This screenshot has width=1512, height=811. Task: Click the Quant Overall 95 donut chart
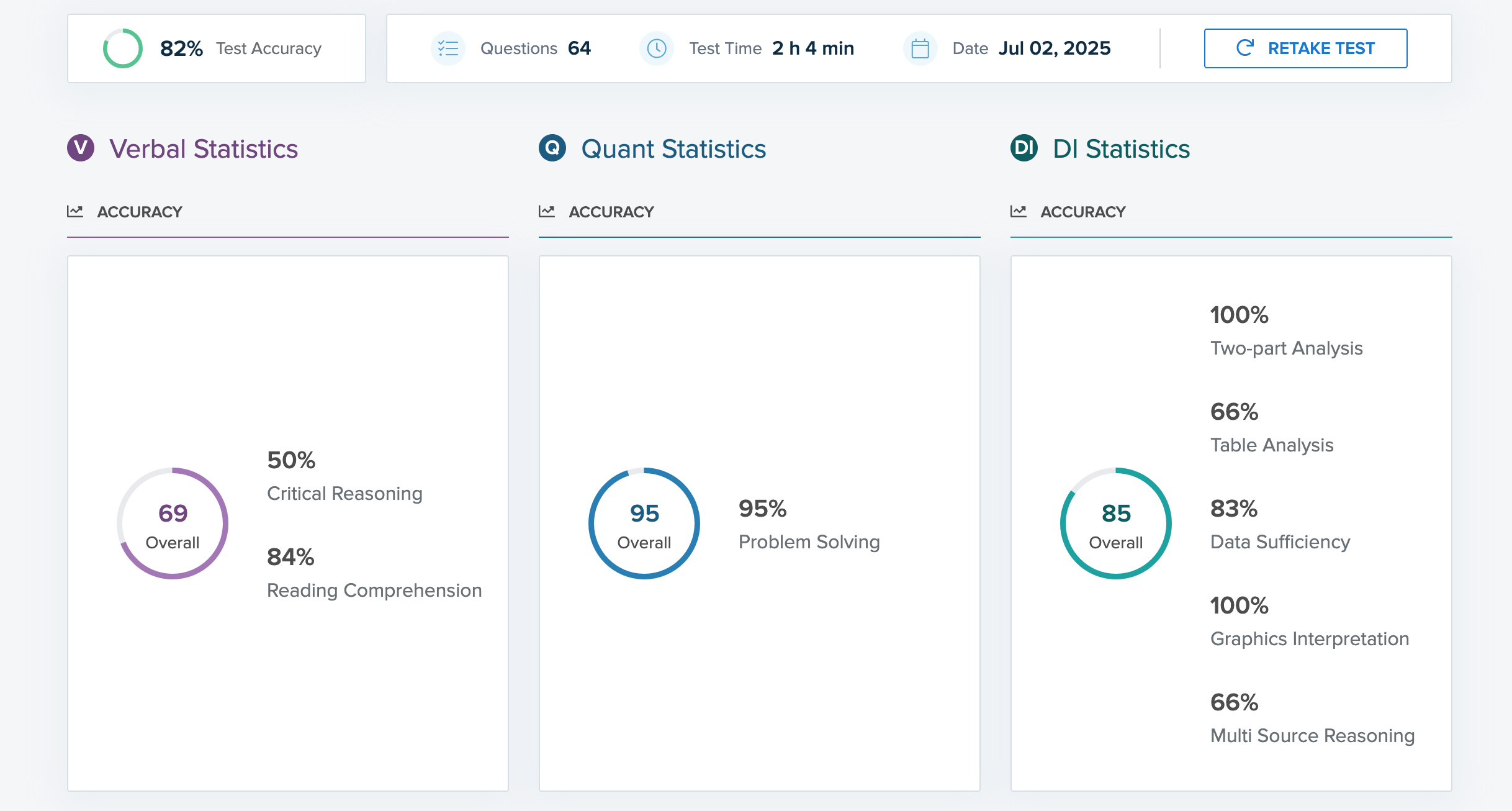(x=644, y=523)
